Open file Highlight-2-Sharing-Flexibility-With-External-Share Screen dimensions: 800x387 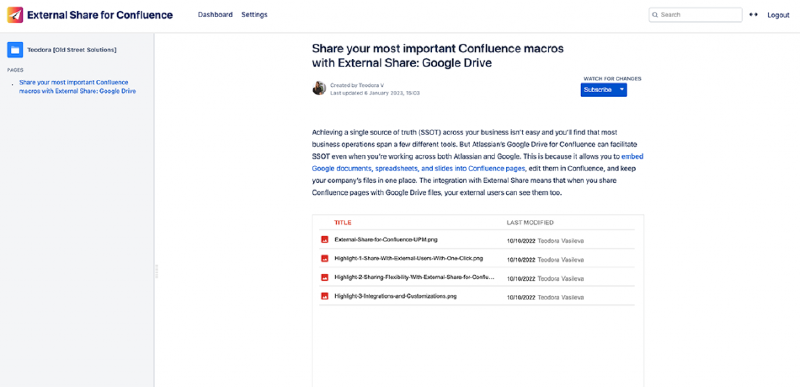tap(414, 277)
